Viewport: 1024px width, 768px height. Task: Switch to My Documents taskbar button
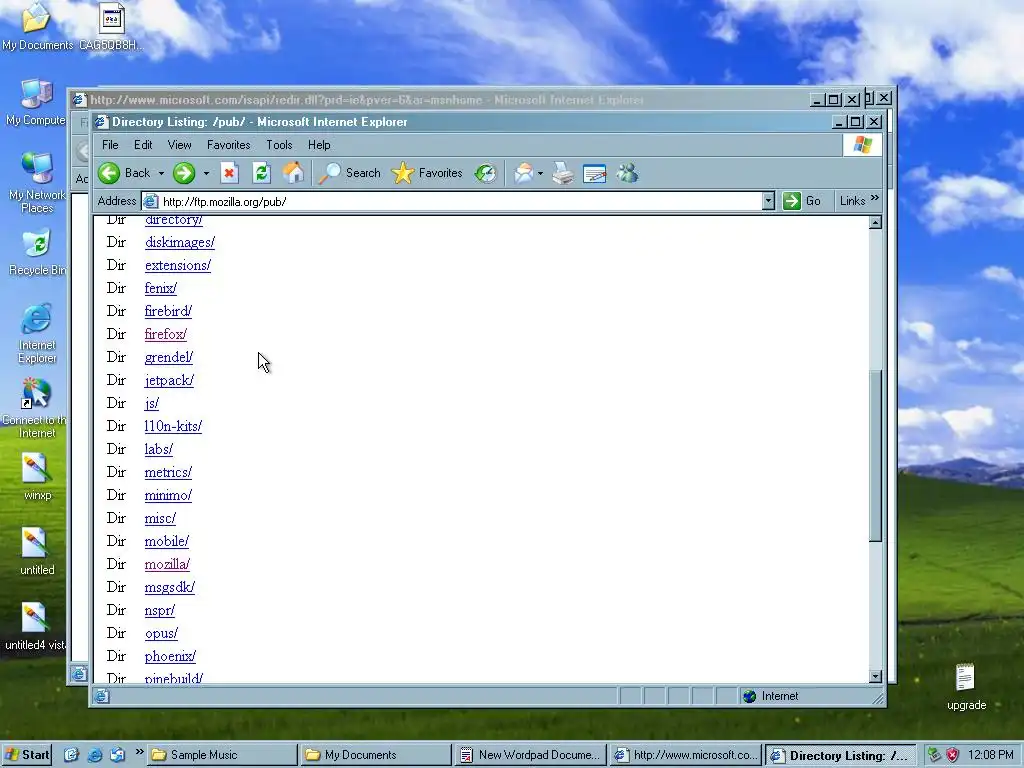tap(376, 755)
